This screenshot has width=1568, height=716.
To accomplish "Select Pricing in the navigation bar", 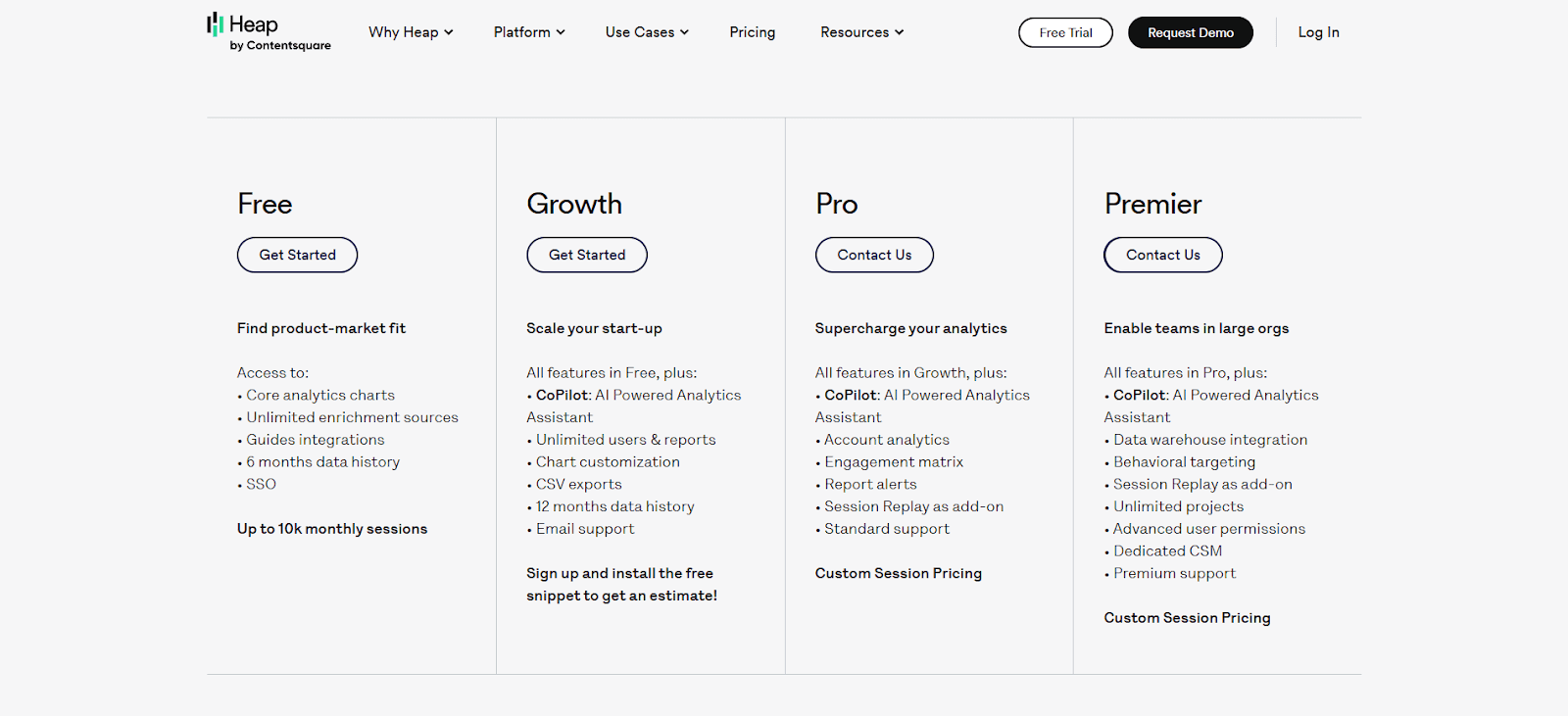I will tap(751, 32).
